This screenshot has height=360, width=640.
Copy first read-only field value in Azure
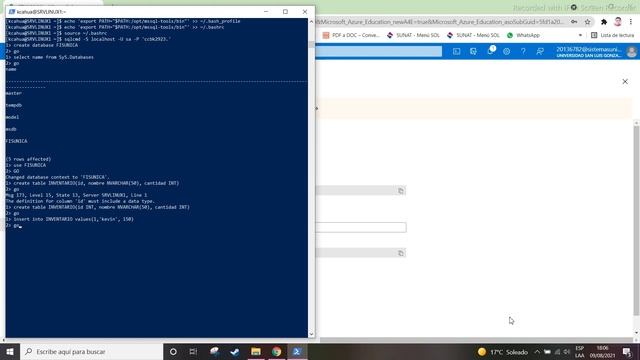[x=401, y=191]
